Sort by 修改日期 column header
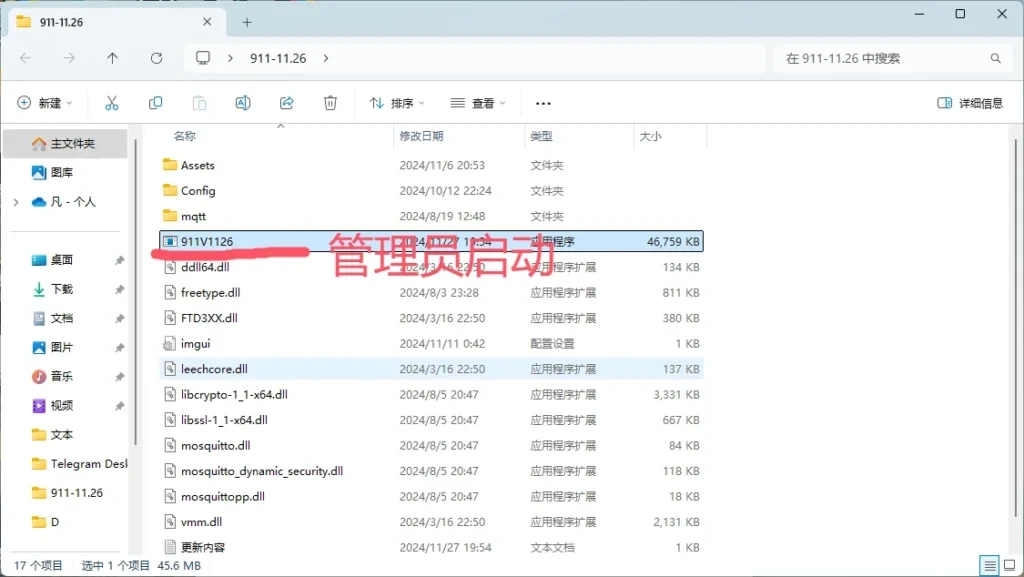 coord(421,136)
